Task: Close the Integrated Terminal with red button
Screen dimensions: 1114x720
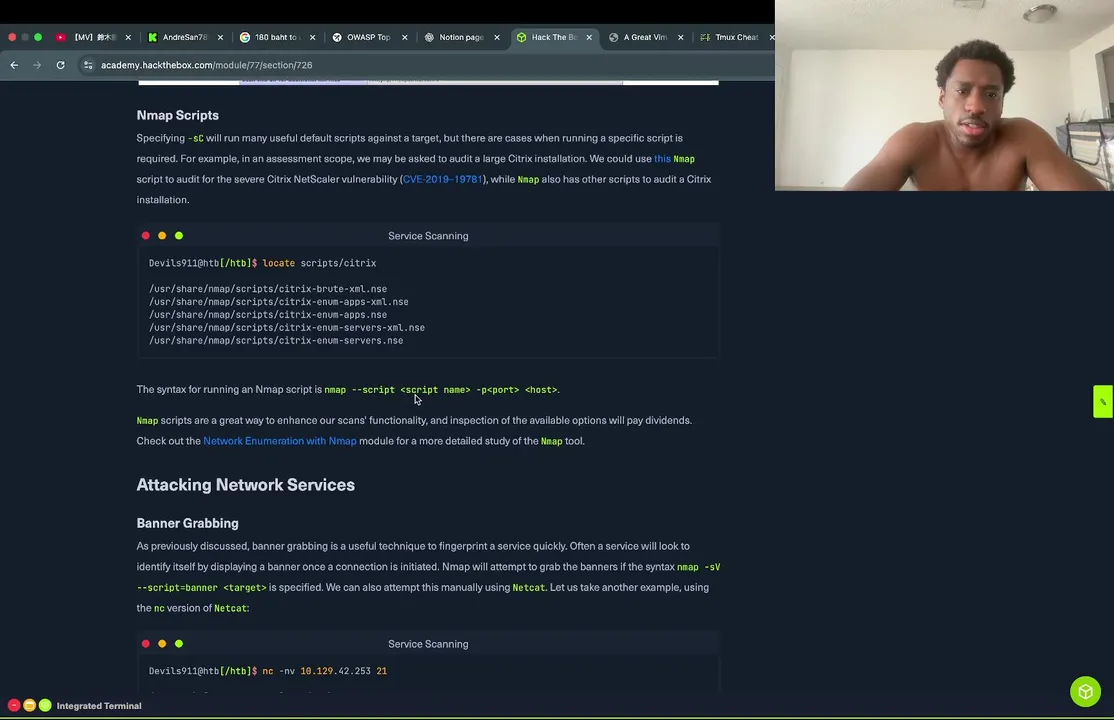Action: [x=13, y=705]
